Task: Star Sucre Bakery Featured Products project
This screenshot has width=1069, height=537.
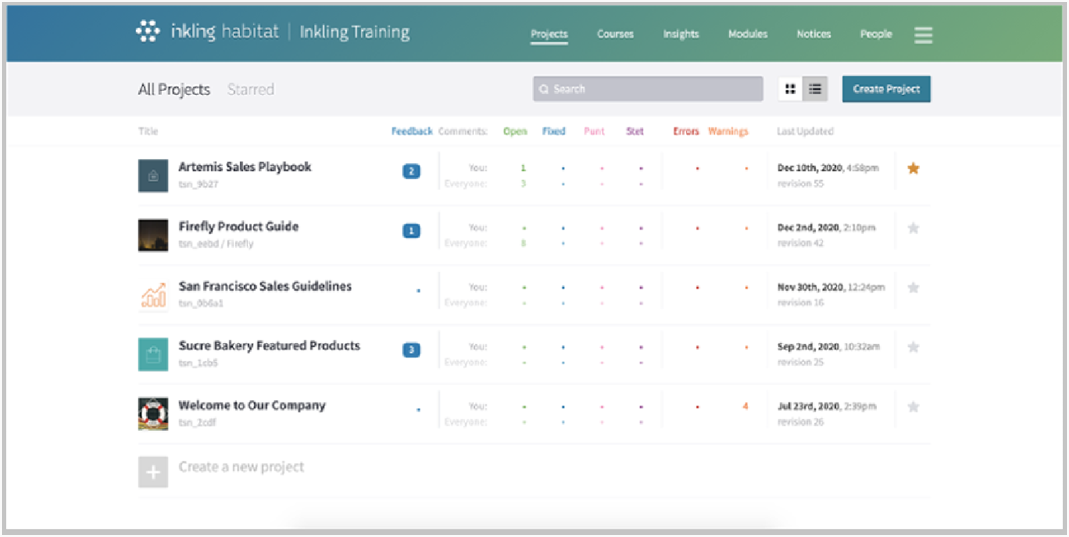Action: tap(914, 347)
